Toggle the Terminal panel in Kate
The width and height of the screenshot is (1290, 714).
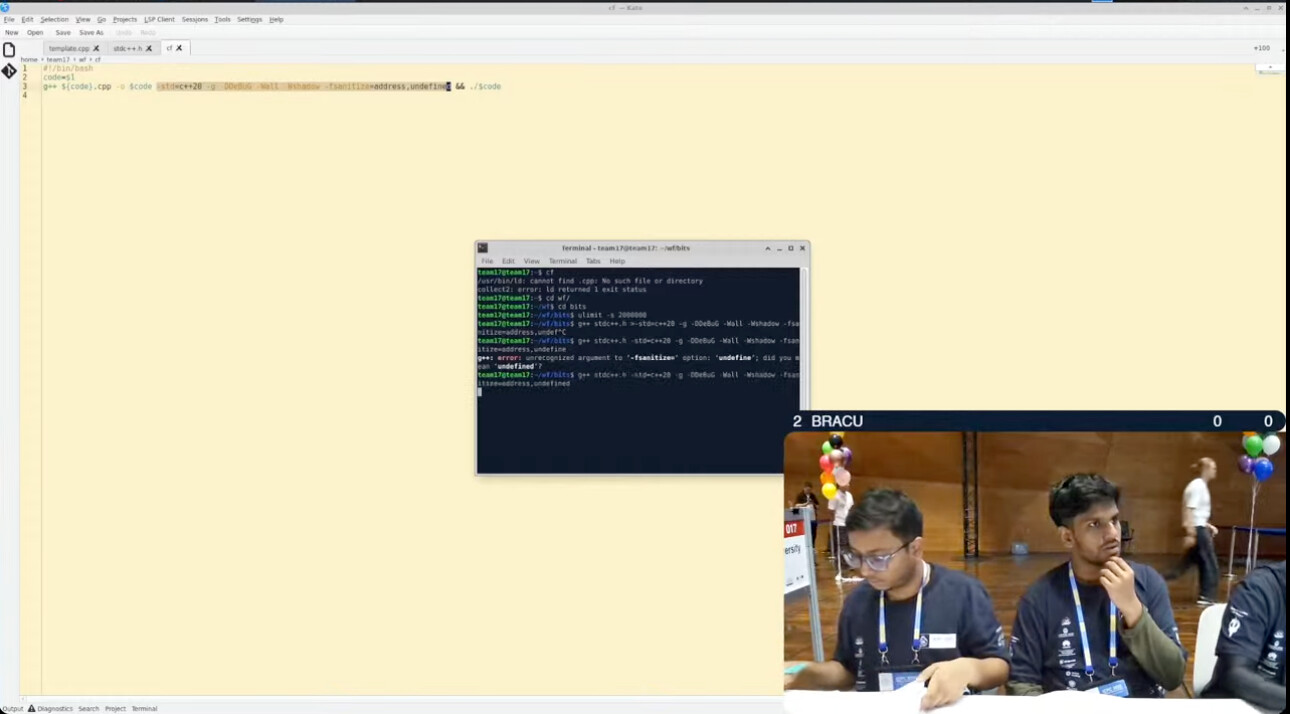tap(144, 708)
